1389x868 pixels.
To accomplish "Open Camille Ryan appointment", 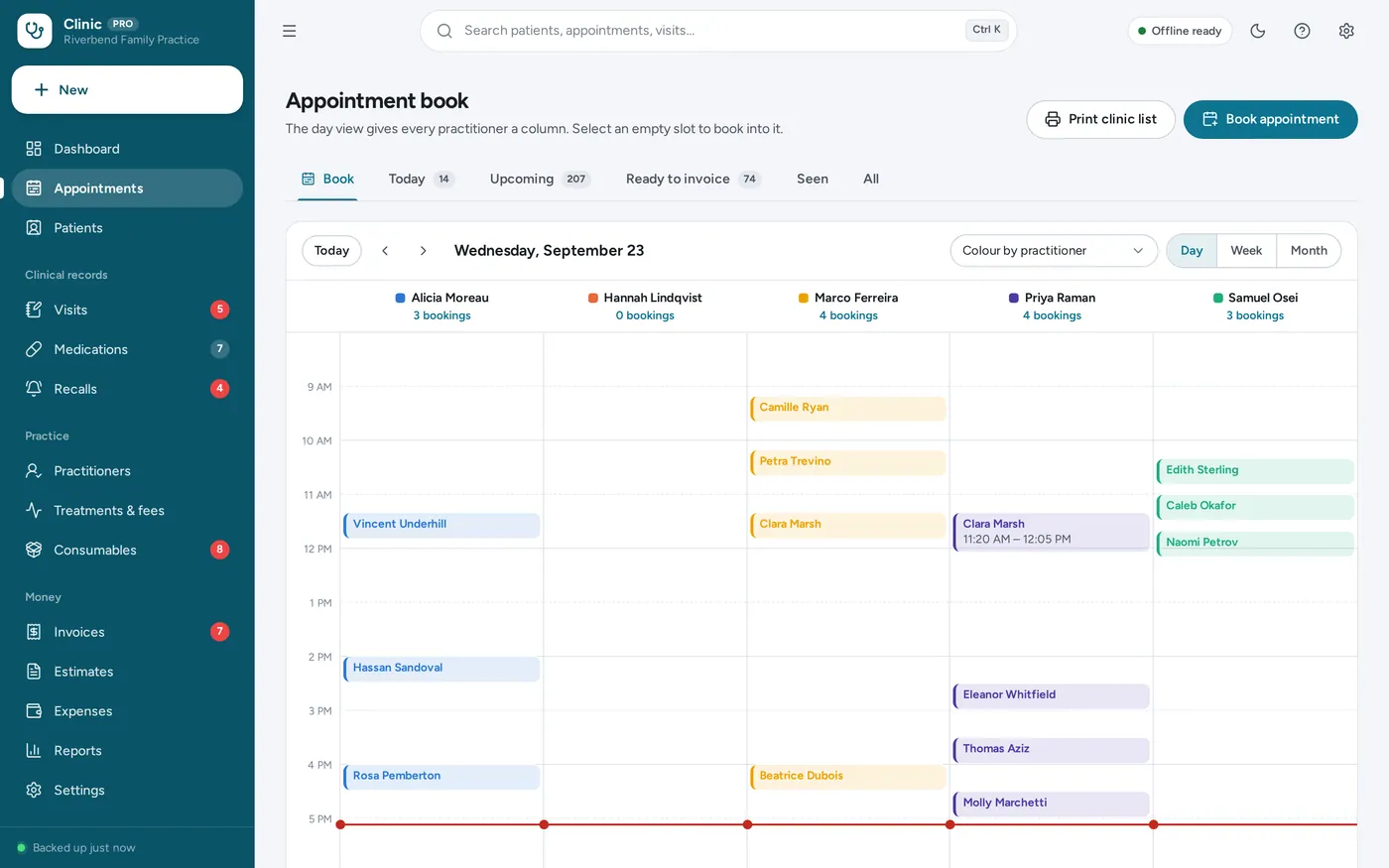I will 848,409.
